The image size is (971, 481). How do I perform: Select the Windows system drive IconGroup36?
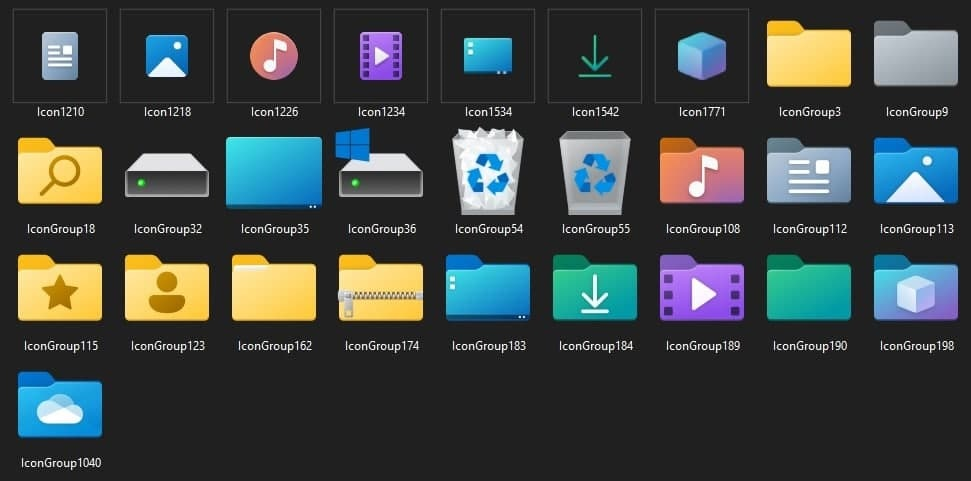[x=380, y=163]
